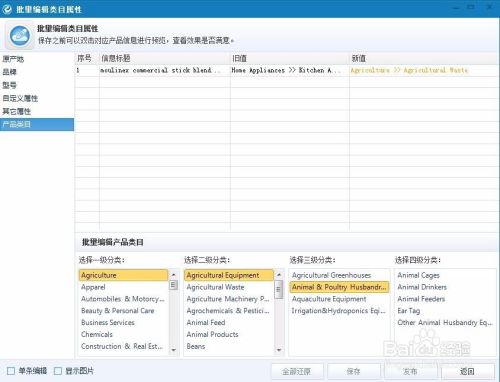Viewport: 500px width, 382px height.
Task: Click the 序号 column header
Action: 87,59
